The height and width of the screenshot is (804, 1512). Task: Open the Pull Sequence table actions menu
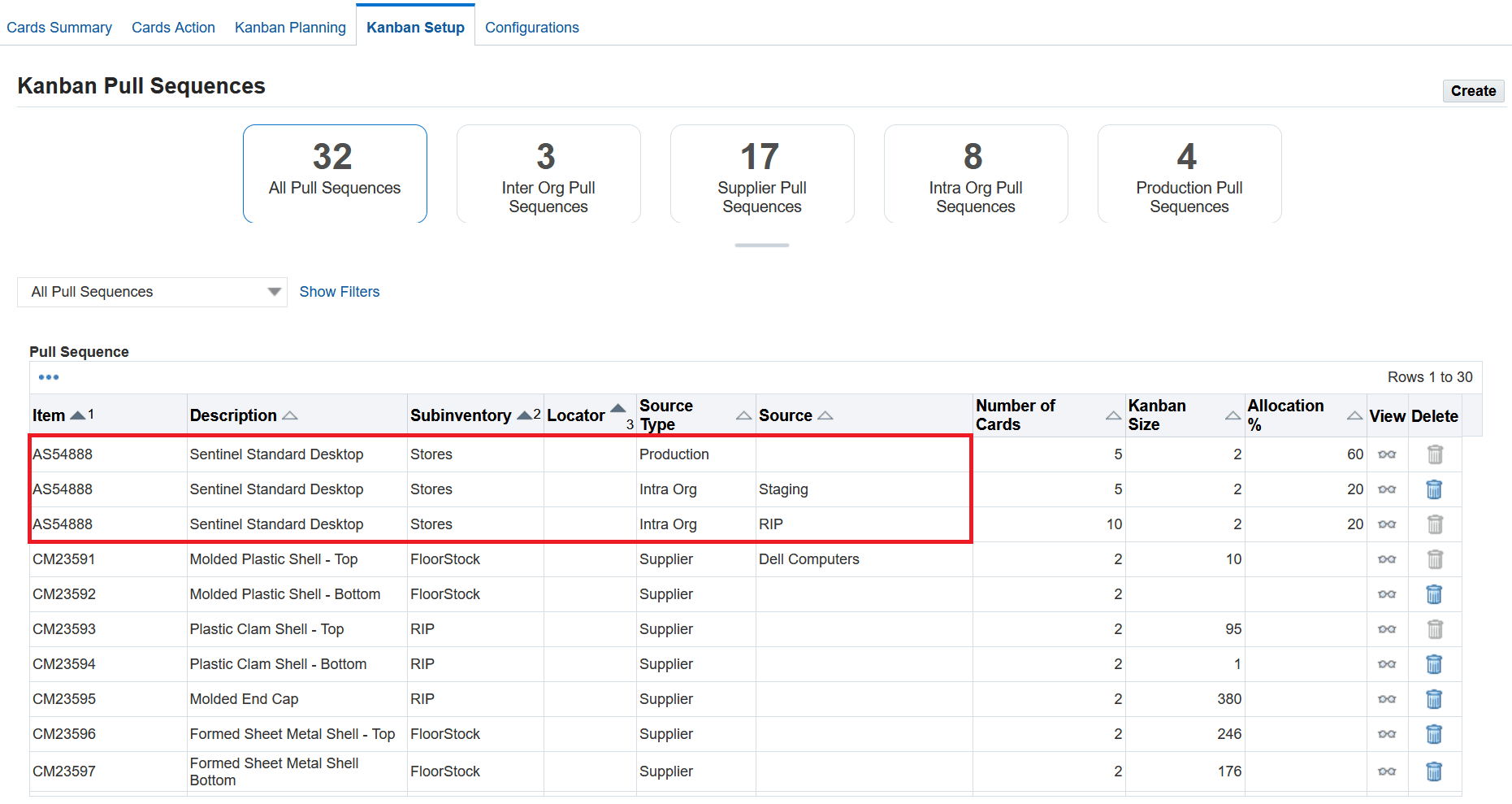[48, 376]
